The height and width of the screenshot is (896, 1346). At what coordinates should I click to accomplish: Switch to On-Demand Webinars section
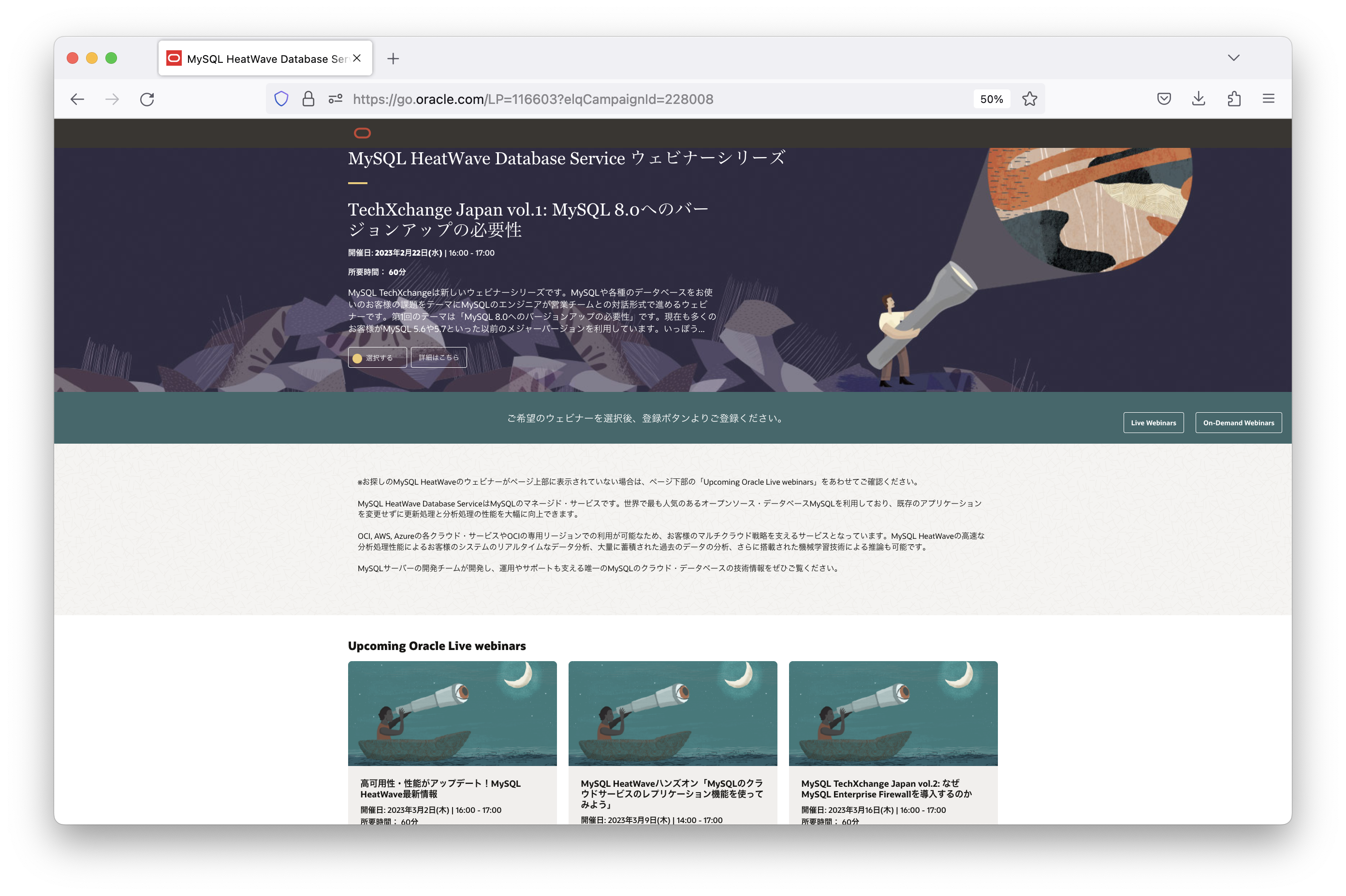point(1238,423)
